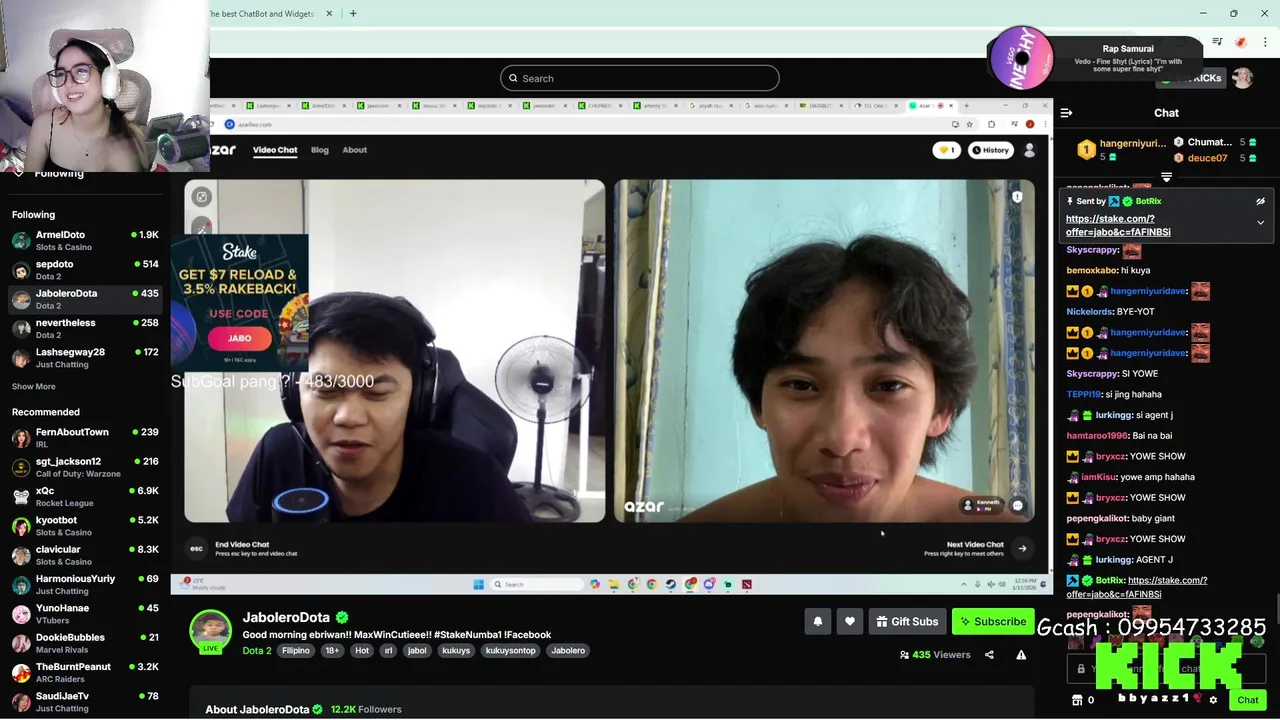Click the 18+ tag
The height and width of the screenshot is (720, 1280).
point(332,651)
